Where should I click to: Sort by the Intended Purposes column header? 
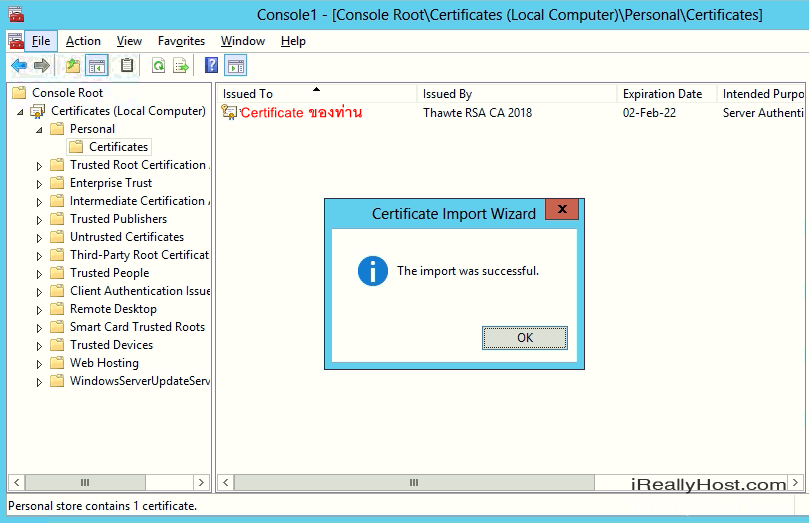(761, 93)
